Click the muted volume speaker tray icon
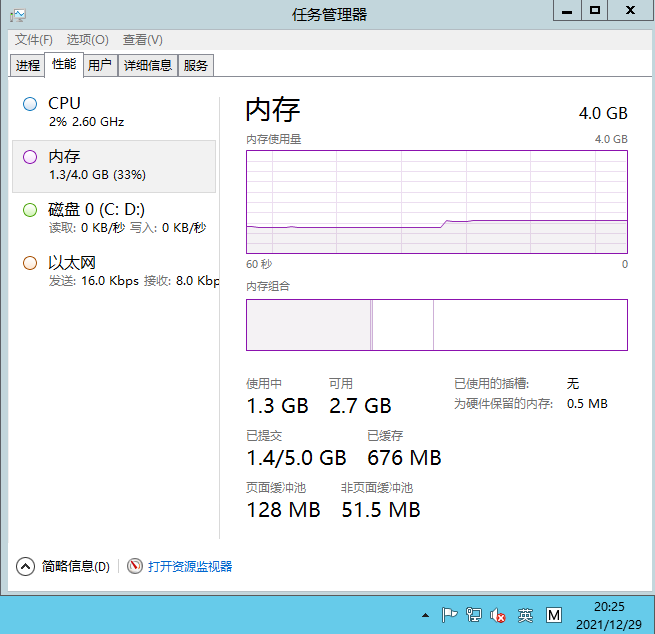The height and width of the screenshot is (634, 655). point(498,615)
